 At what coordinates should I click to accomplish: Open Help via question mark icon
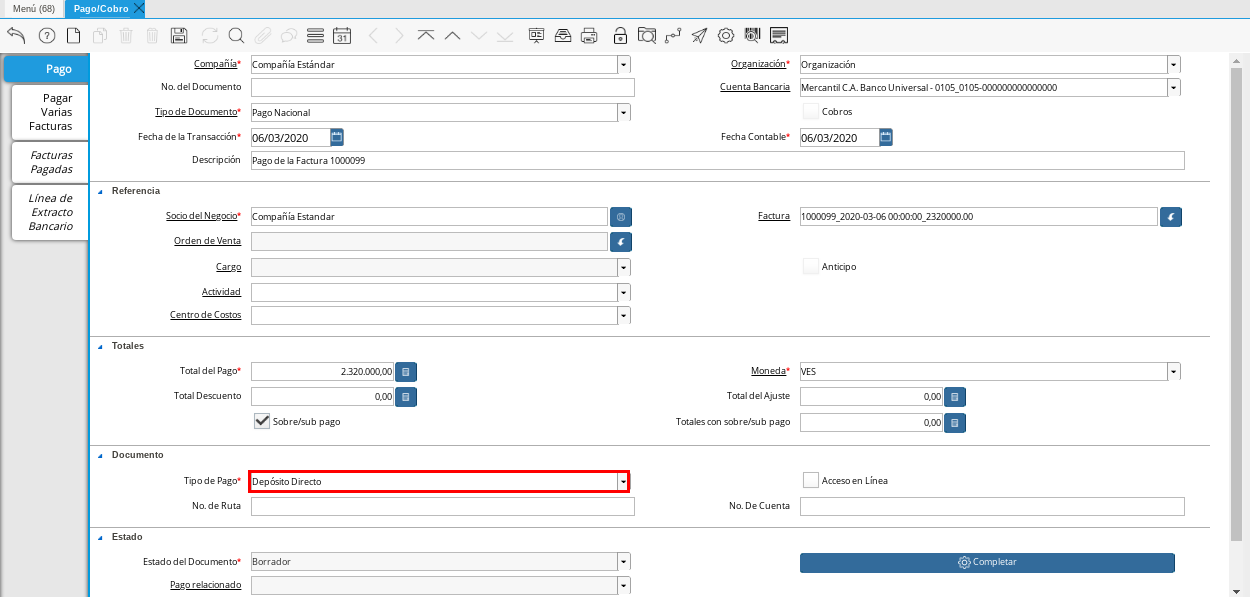pos(46,36)
